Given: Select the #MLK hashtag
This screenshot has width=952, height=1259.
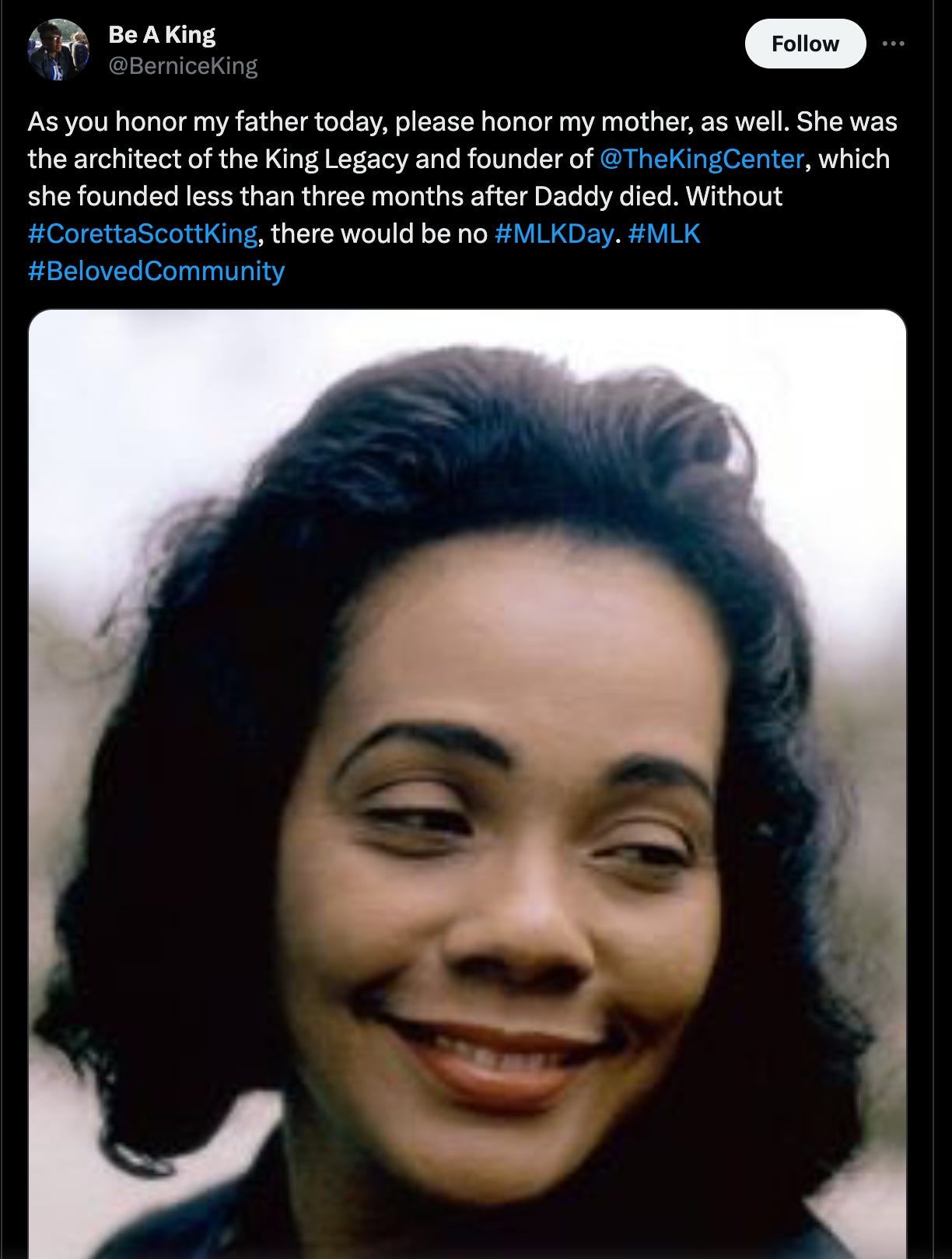Looking at the screenshot, I should [664, 233].
